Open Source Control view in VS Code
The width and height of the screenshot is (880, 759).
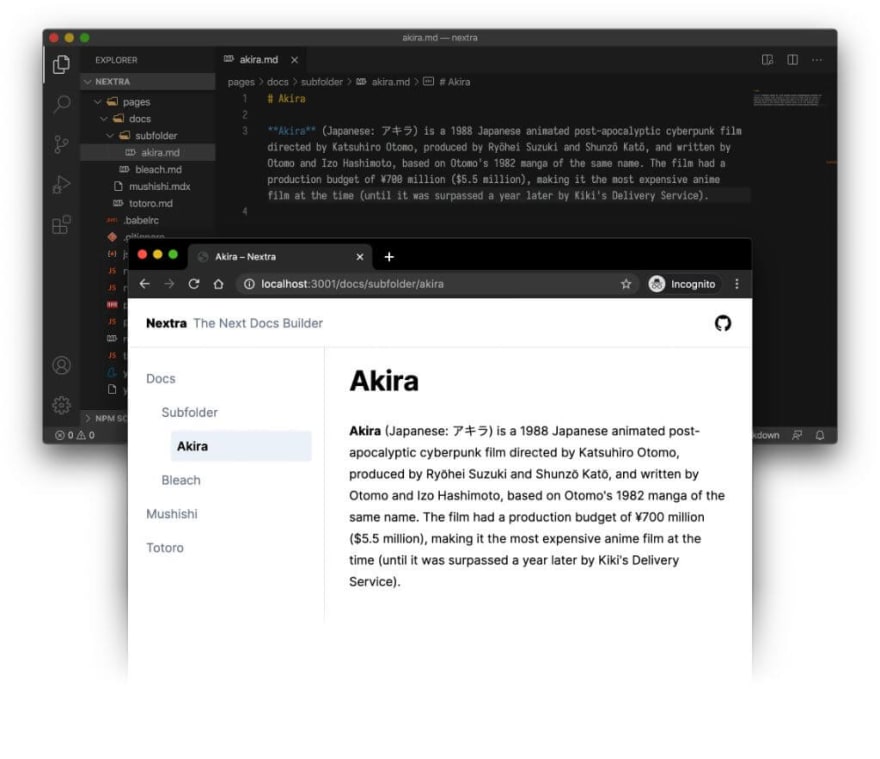click(x=61, y=145)
